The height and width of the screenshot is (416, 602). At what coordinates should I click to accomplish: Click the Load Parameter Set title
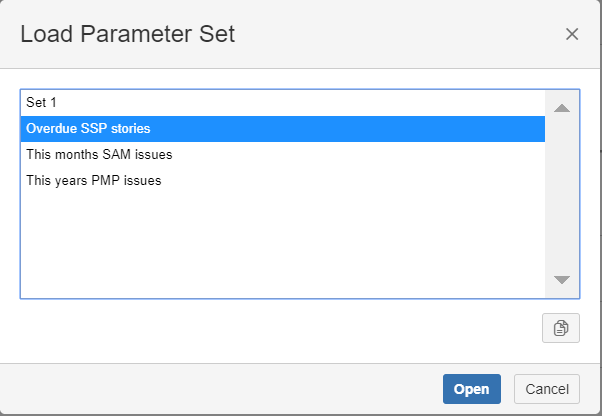click(127, 34)
